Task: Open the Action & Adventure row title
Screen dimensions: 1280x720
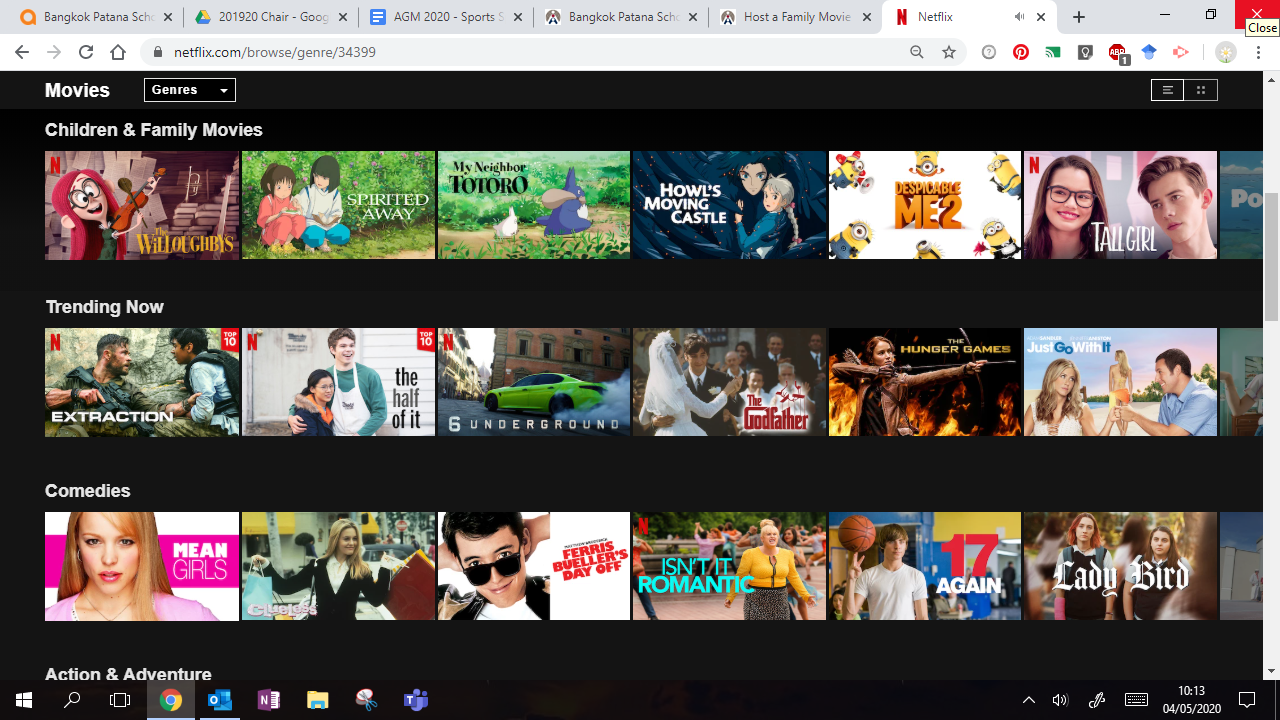Action: click(x=128, y=674)
